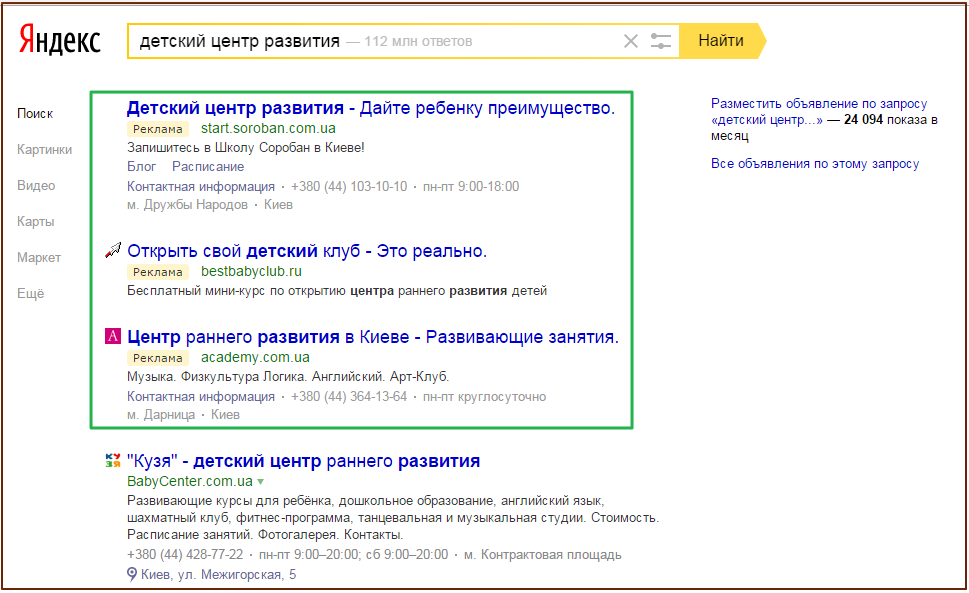The image size is (969, 593).
Task: Visit start.soroban.com.ua green URL
Action: [x=268, y=128]
